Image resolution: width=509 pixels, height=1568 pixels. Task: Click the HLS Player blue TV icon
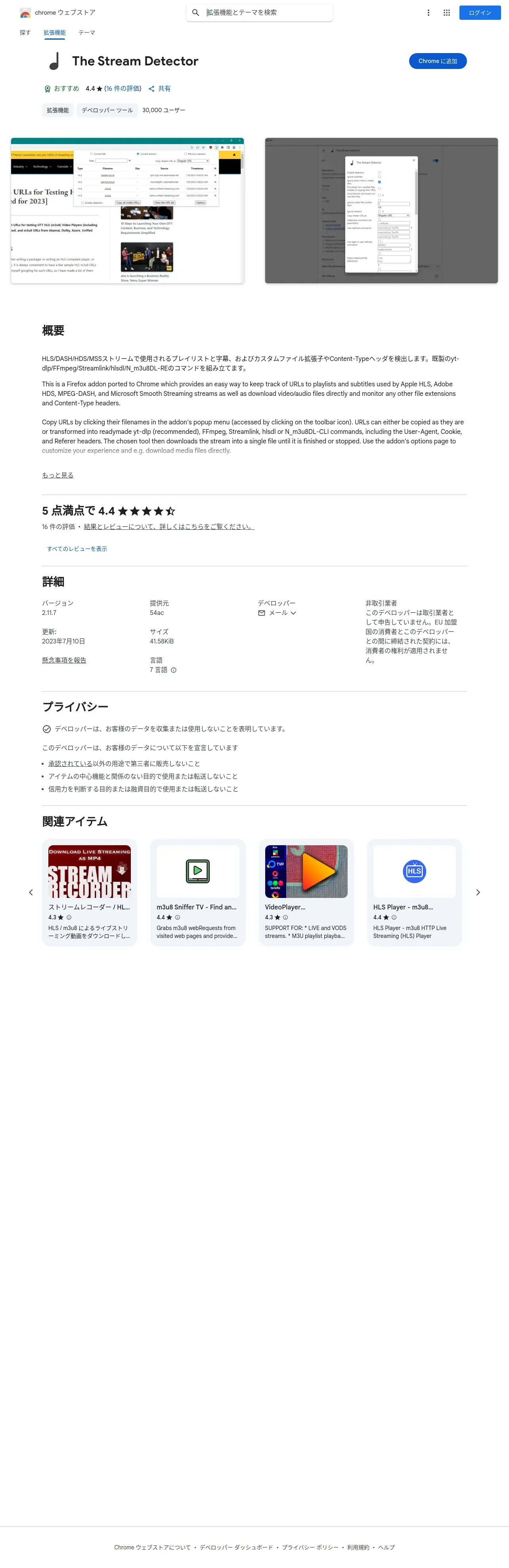415,871
